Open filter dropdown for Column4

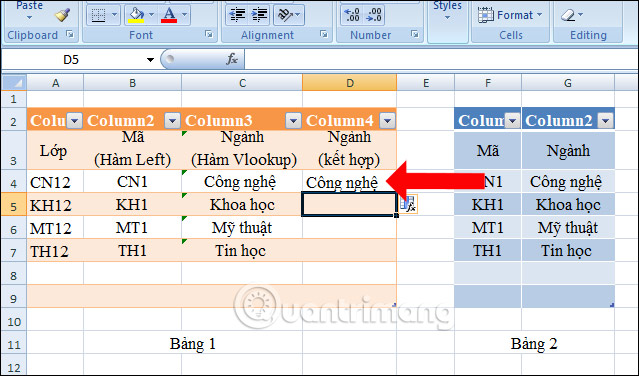pyautogui.click(x=387, y=121)
